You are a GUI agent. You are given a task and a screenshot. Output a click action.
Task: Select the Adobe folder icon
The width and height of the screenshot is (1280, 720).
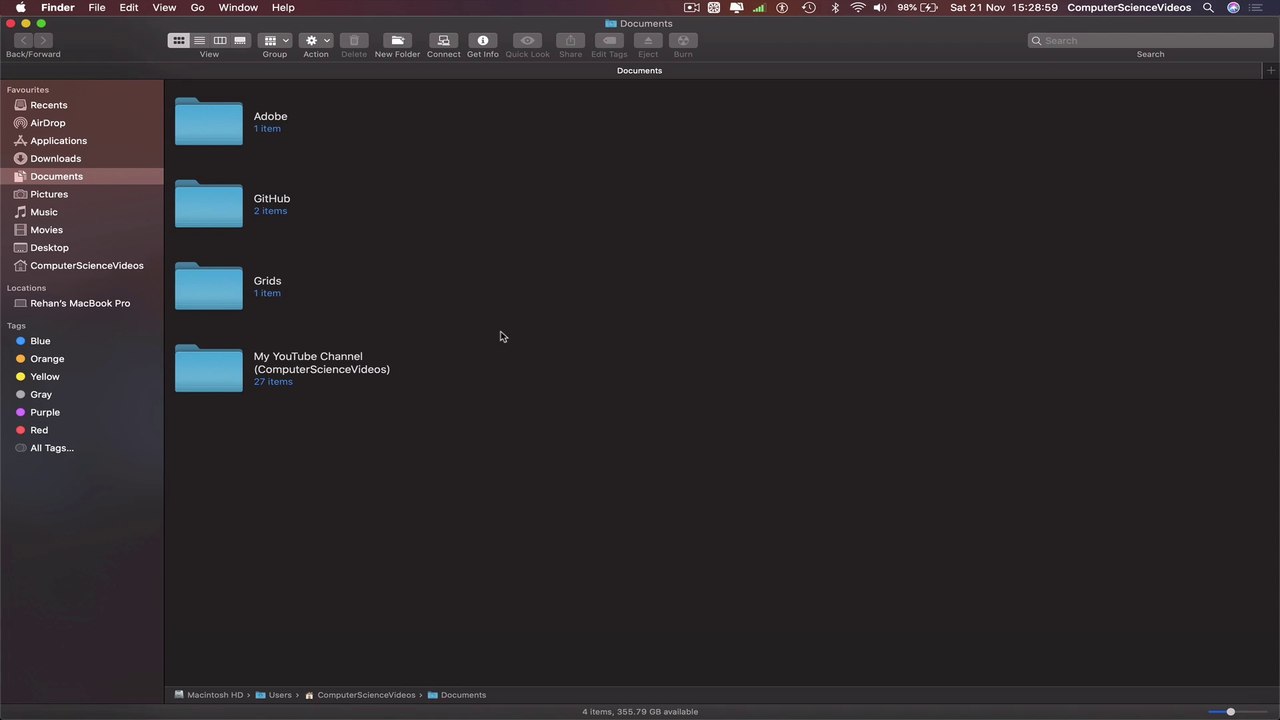(x=209, y=121)
